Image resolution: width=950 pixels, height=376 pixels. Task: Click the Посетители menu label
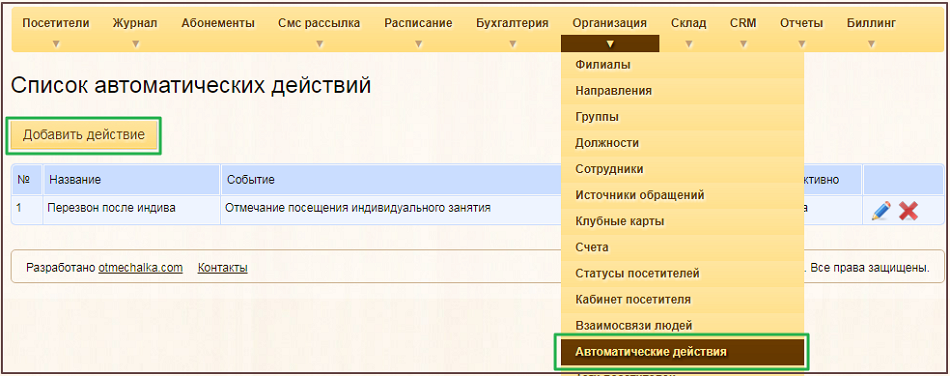56,24
